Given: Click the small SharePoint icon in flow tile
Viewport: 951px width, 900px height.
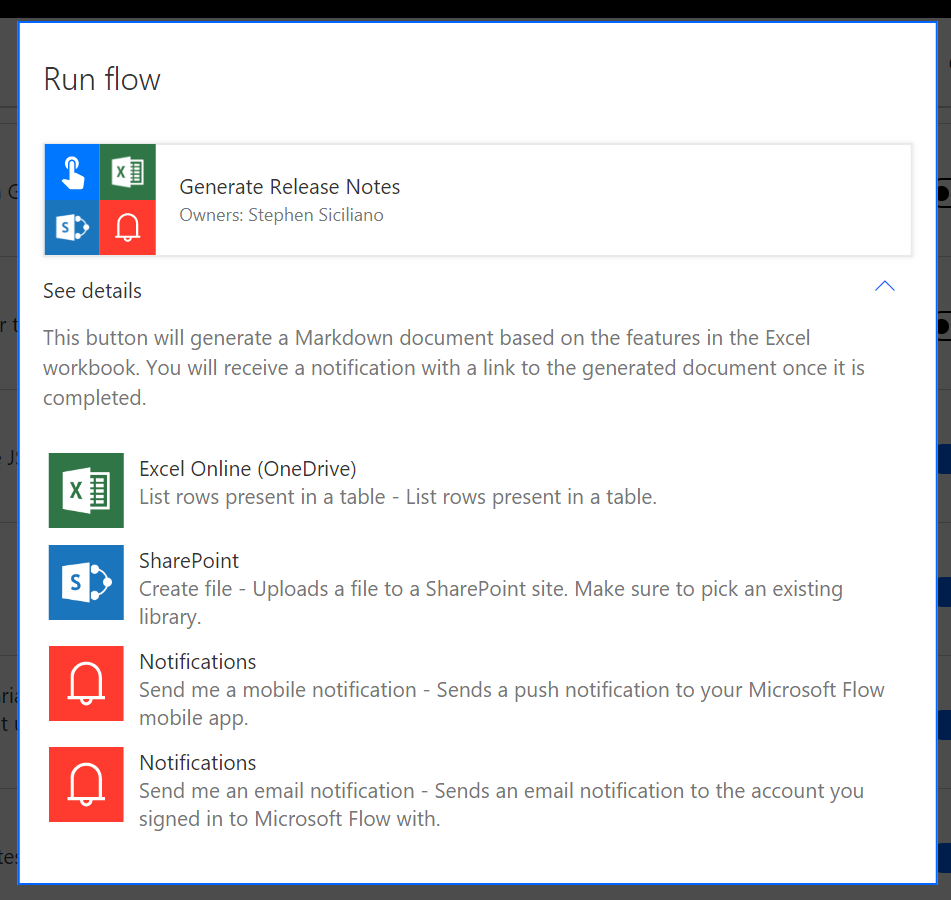Looking at the screenshot, I should 72,228.
